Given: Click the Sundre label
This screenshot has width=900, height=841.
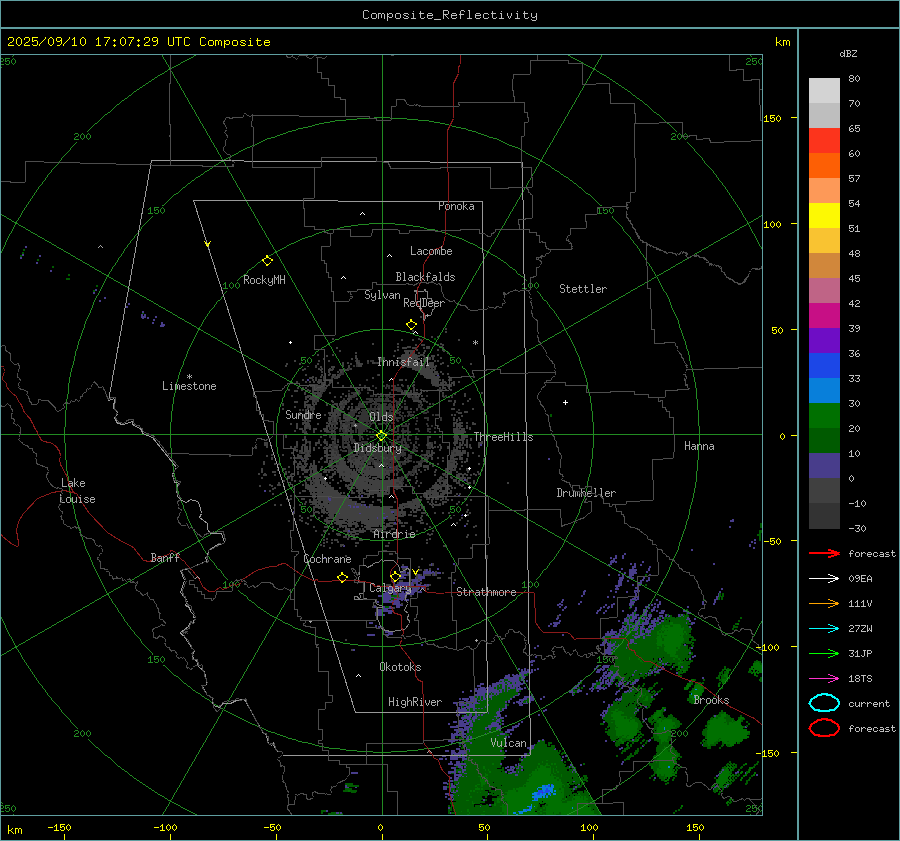Looking at the screenshot, I should click(303, 414).
